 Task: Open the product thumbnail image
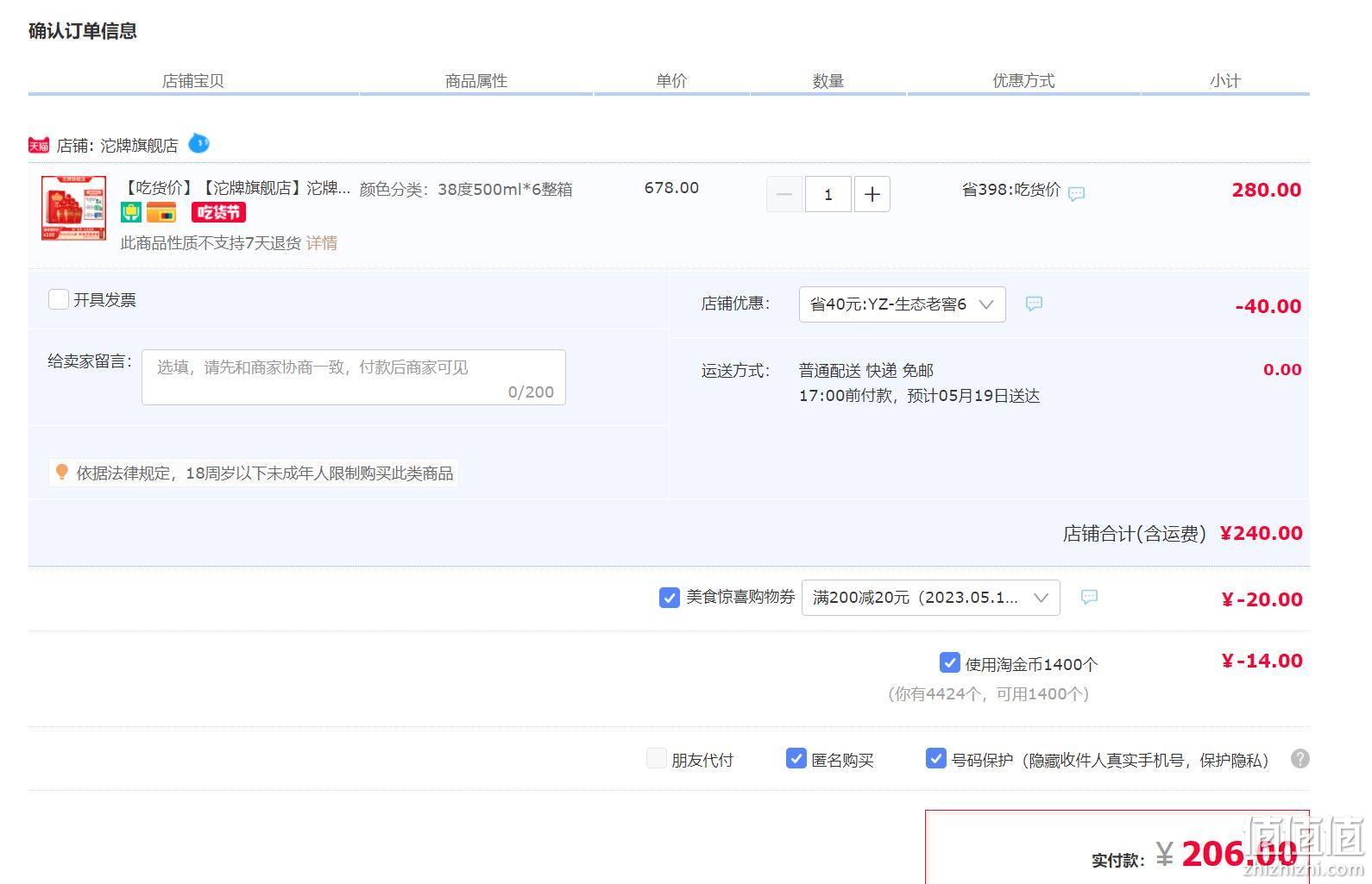tap(74, 208)
